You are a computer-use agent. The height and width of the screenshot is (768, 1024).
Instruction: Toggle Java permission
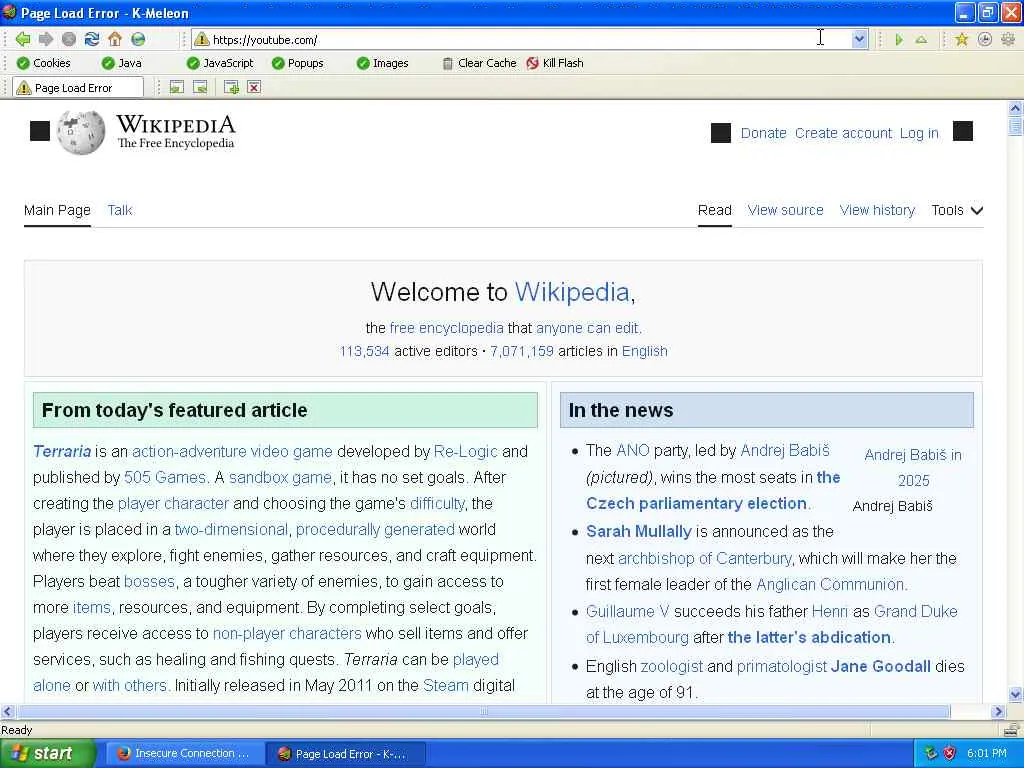[x=121, y=63]
